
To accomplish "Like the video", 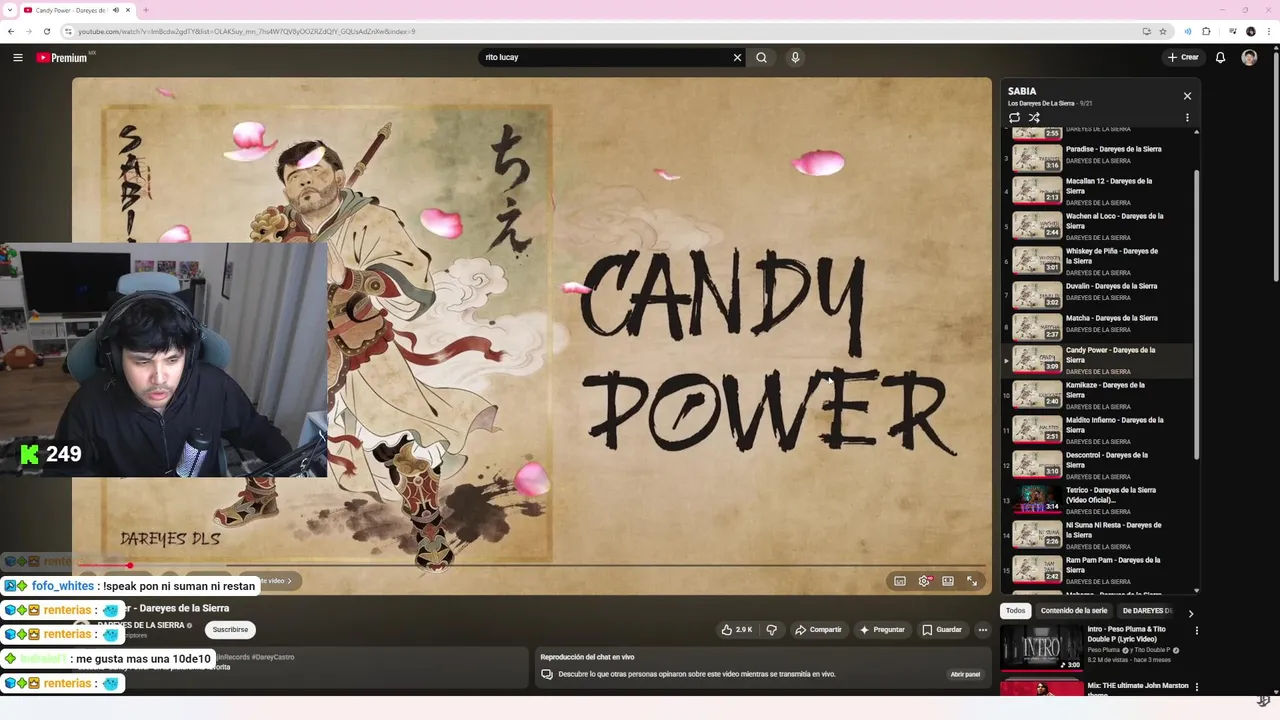I will [x=737, y=630].
